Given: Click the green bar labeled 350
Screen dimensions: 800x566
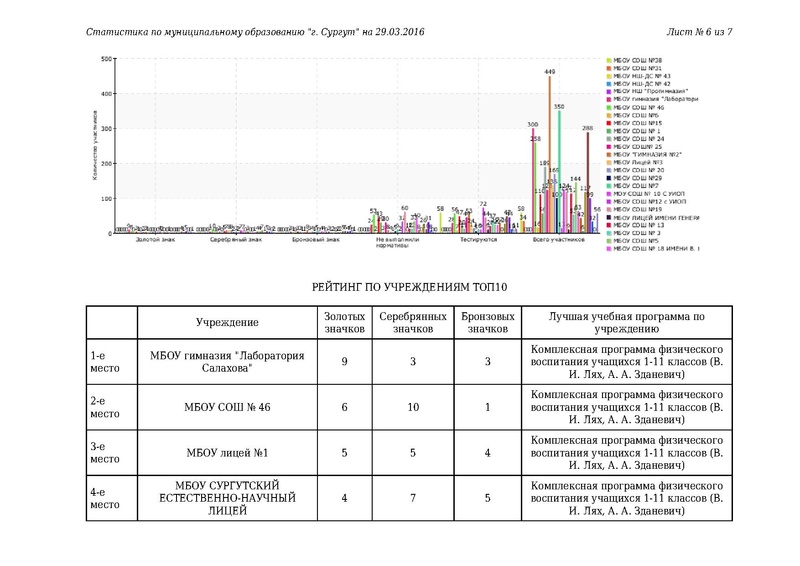Looking at the screenshot, I should tap(559, 172).
